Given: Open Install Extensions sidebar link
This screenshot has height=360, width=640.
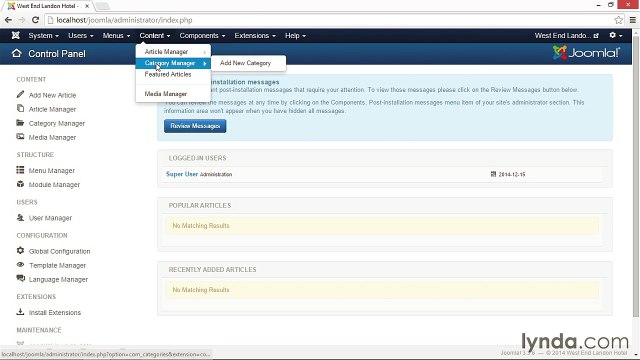Looking at the screenshot, I should (x=55, y=312).
